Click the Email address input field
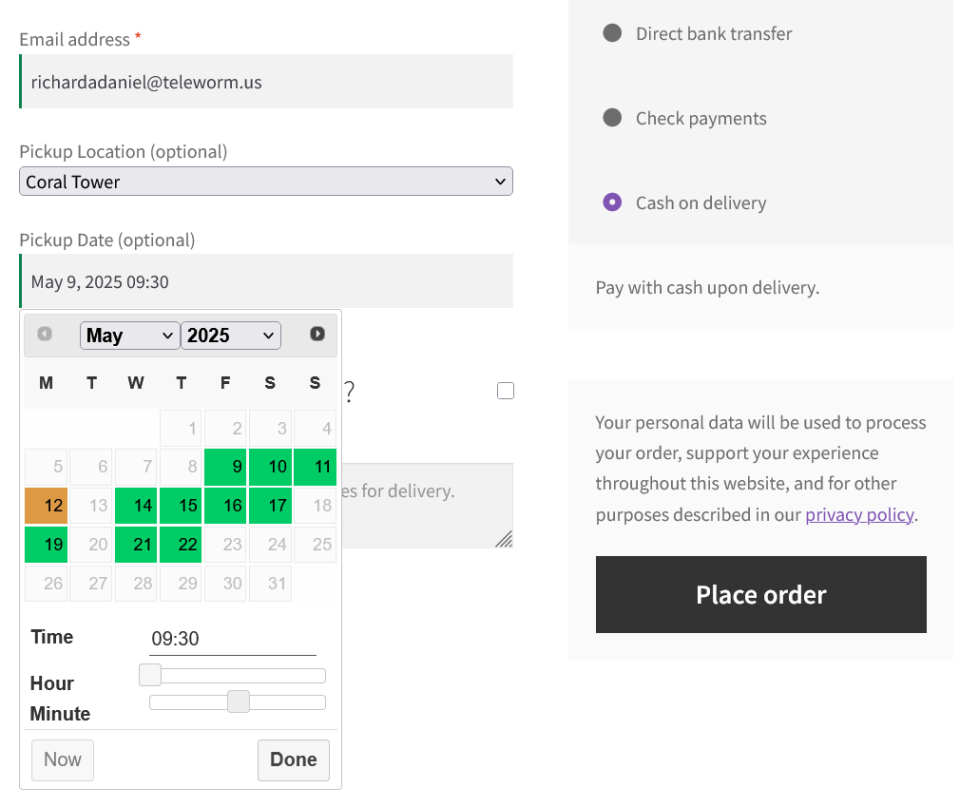Image resolution: width=979 pixels, height=807 pixels. click(265, 82)
